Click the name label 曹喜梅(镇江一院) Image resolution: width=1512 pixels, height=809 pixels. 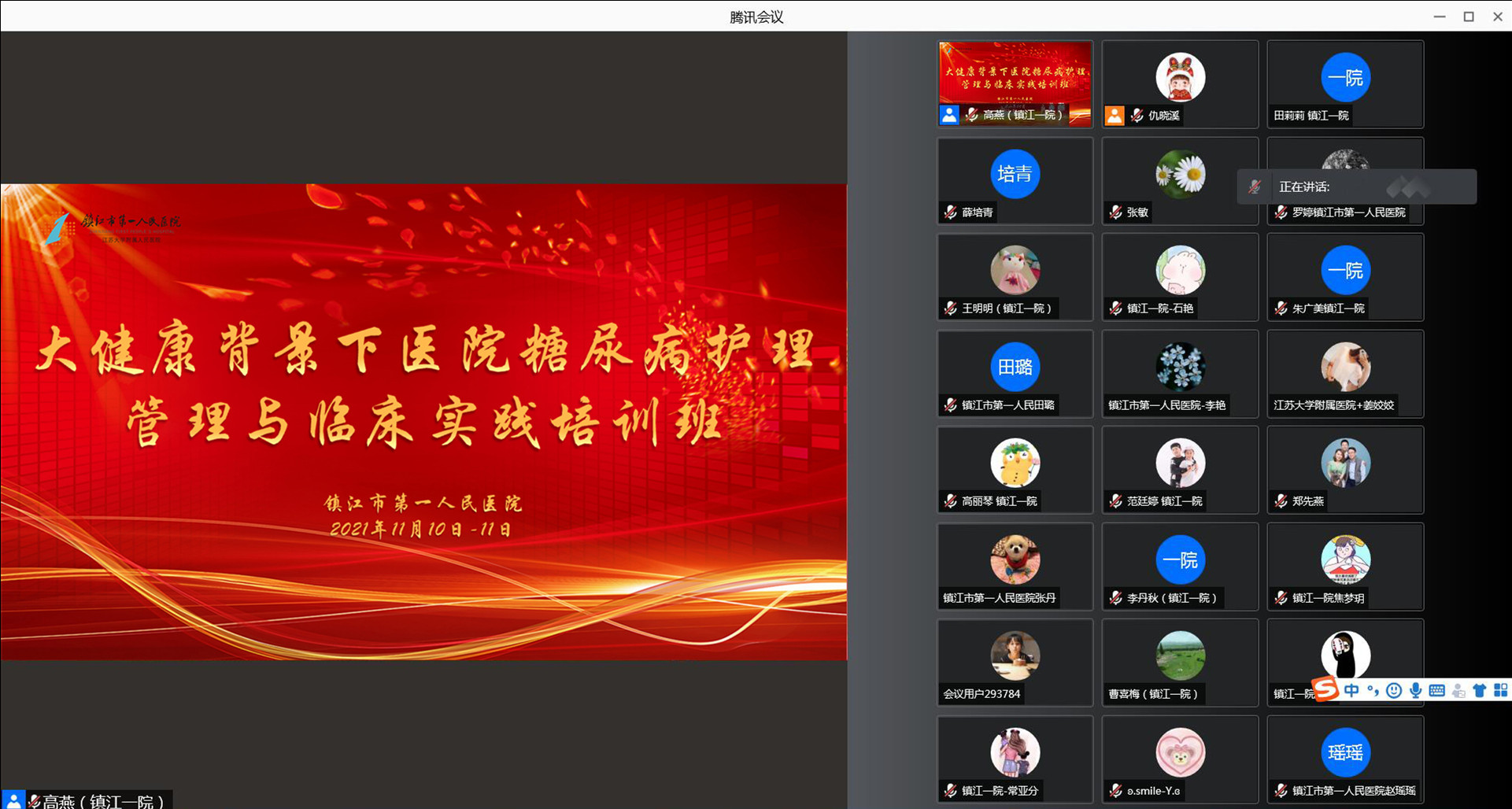(1153, 694)
